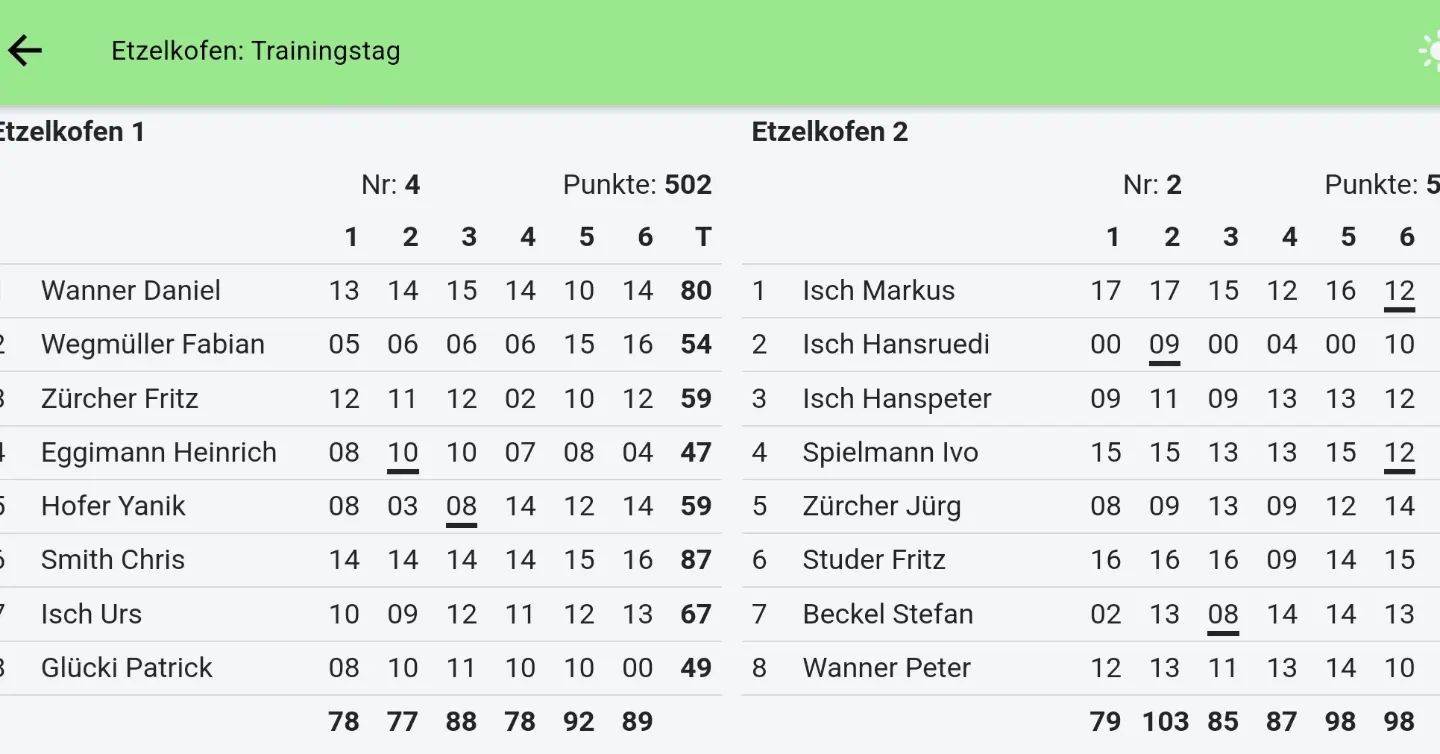Click the Etzelkofen 1 team heading
This screenshot has width=1440, height=754.
(72, 132)
